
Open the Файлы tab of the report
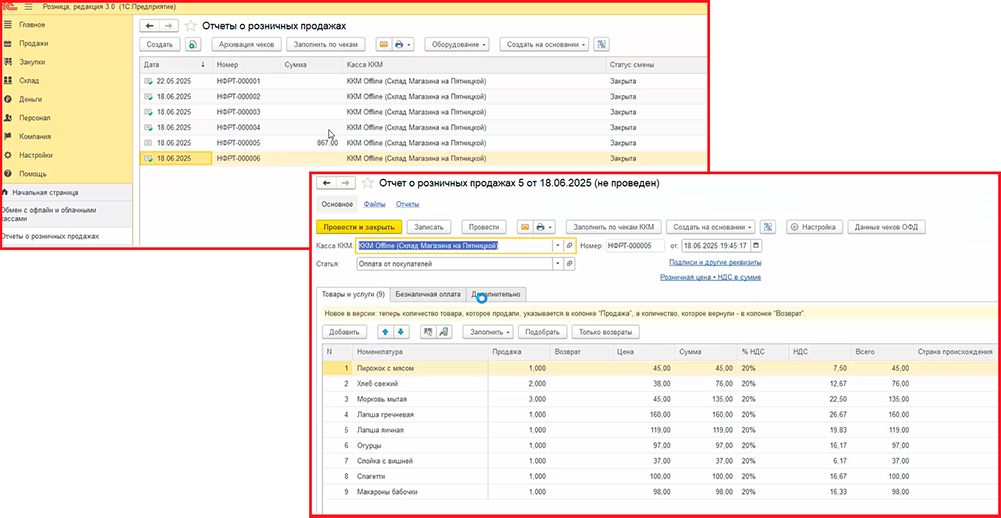(374, 204)
